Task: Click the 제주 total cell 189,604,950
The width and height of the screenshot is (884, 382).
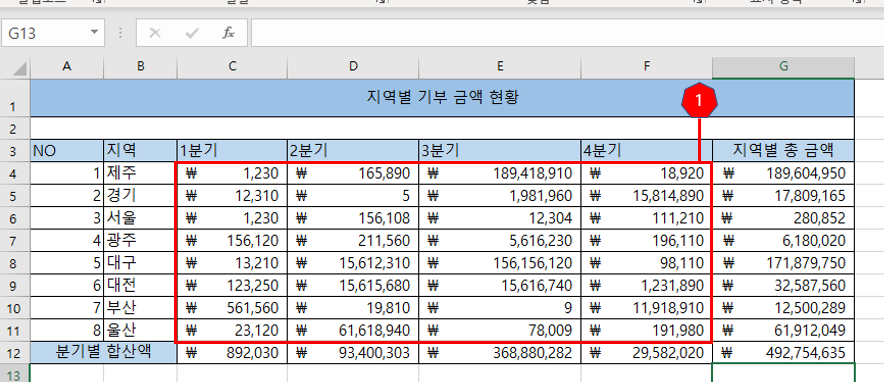Action: [x=784, y=174]
